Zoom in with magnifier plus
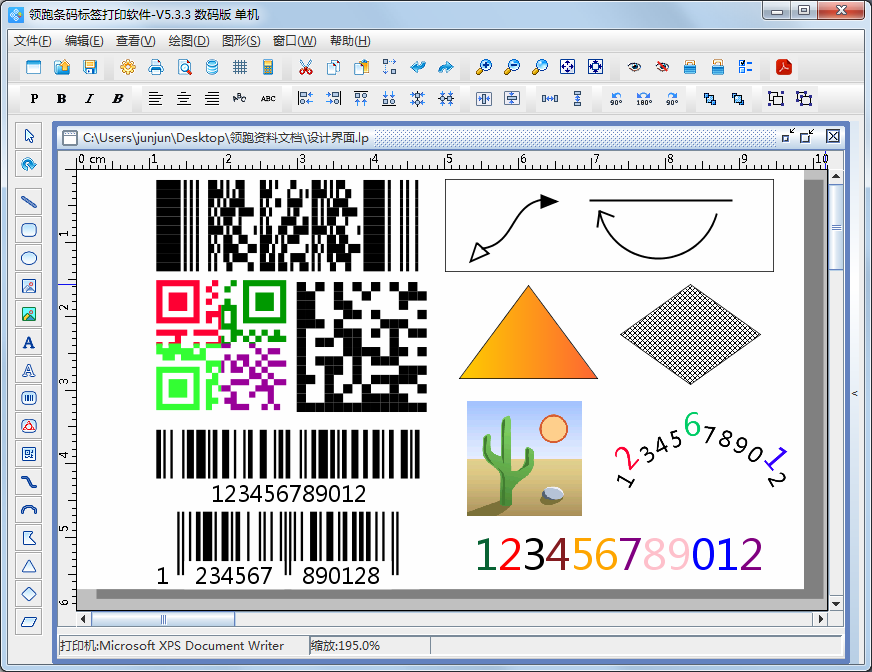 (484, 67)
